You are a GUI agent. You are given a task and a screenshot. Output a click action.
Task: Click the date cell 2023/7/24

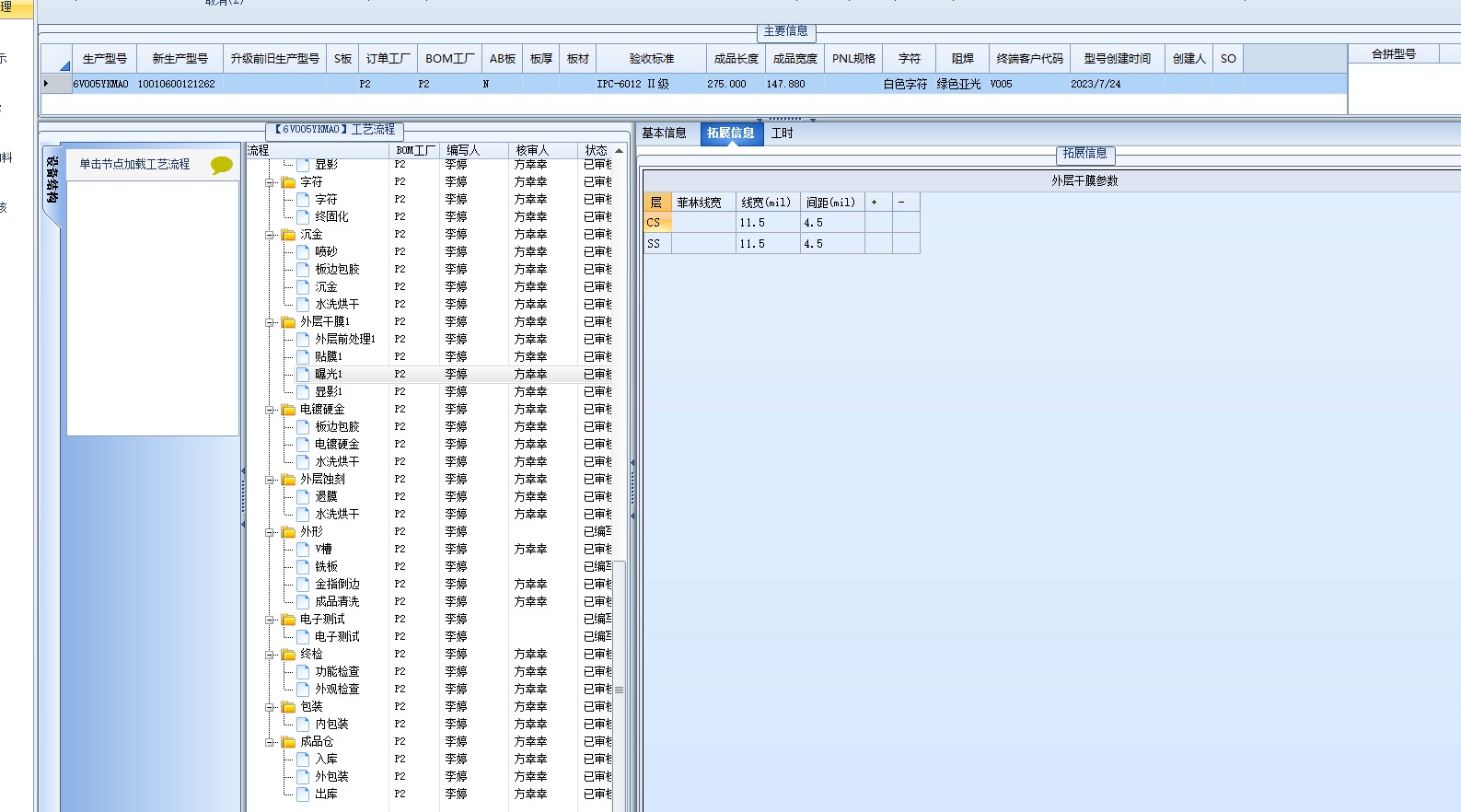[x=1118, y=84]
